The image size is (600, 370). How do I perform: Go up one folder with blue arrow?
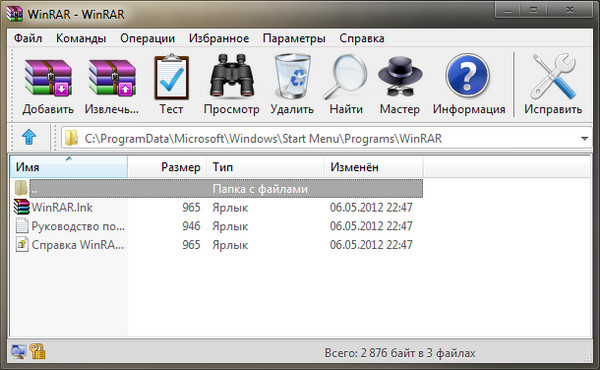pos(29,137)
